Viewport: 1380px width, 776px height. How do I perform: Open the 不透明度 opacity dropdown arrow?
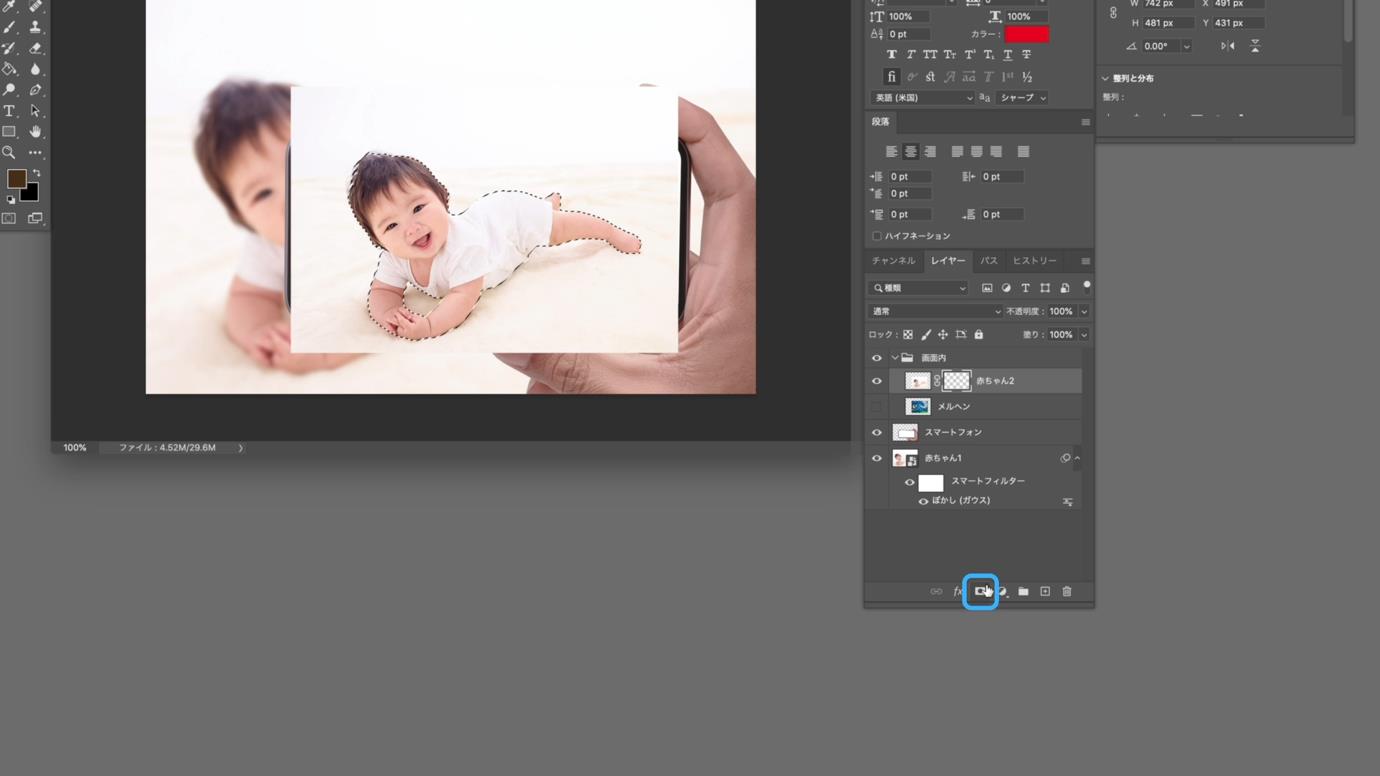pyautogui.click(x=1084, y=312)
